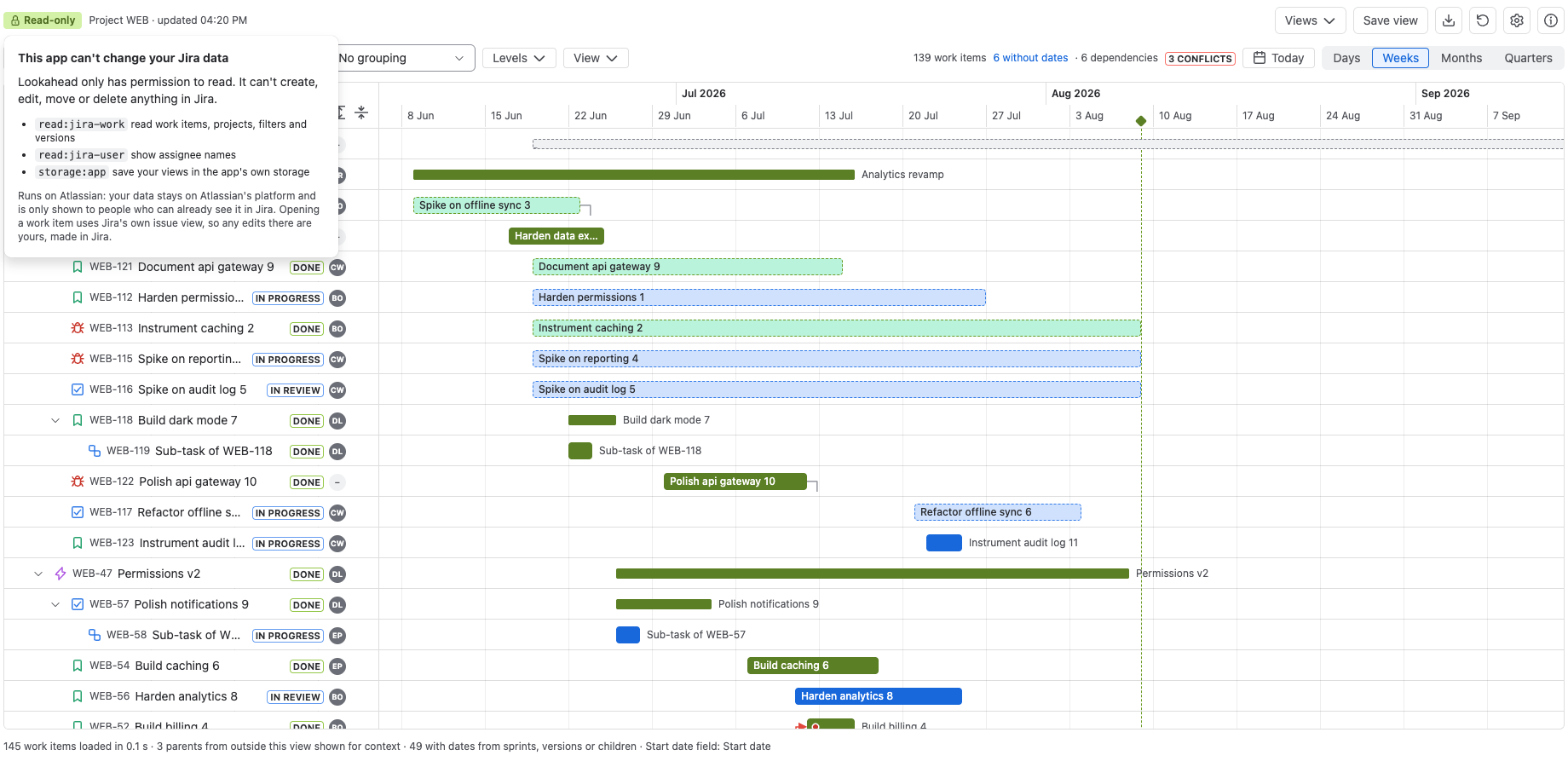Collapse the WEB-47 Permissions v2 epic

tap(38, 574)
